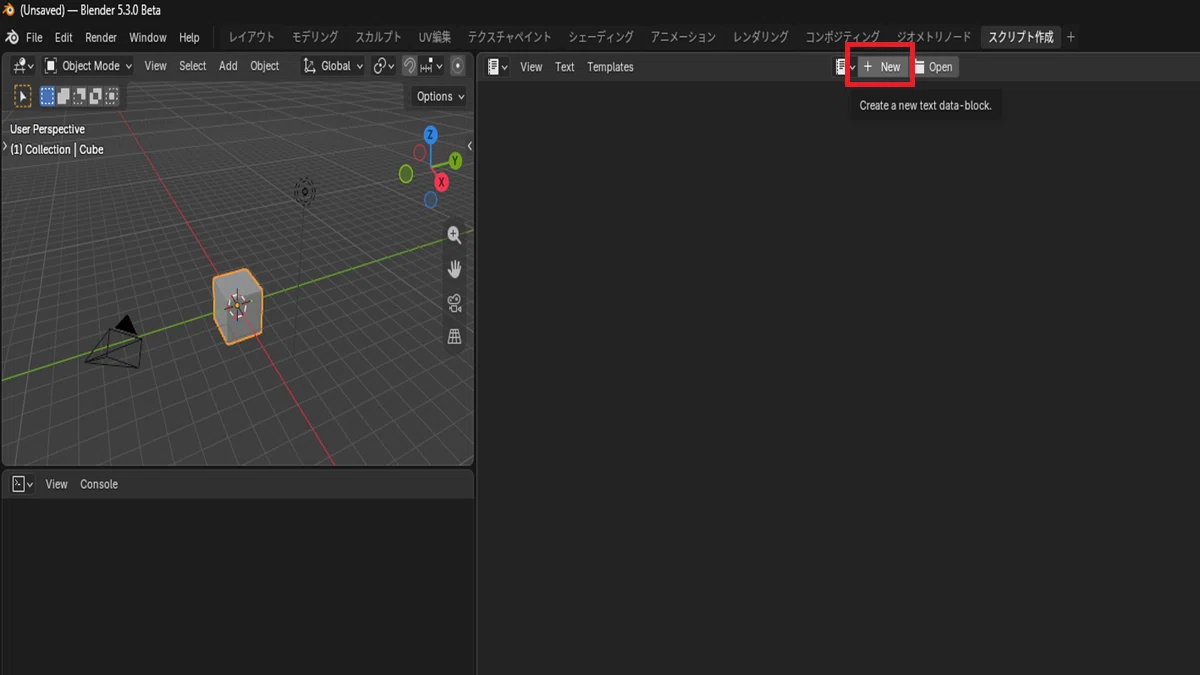The height and width of the screenshot is (675, 1200).
Task: Switch to the コンポジティング workspace tab
Action: (x=843, y=37)
